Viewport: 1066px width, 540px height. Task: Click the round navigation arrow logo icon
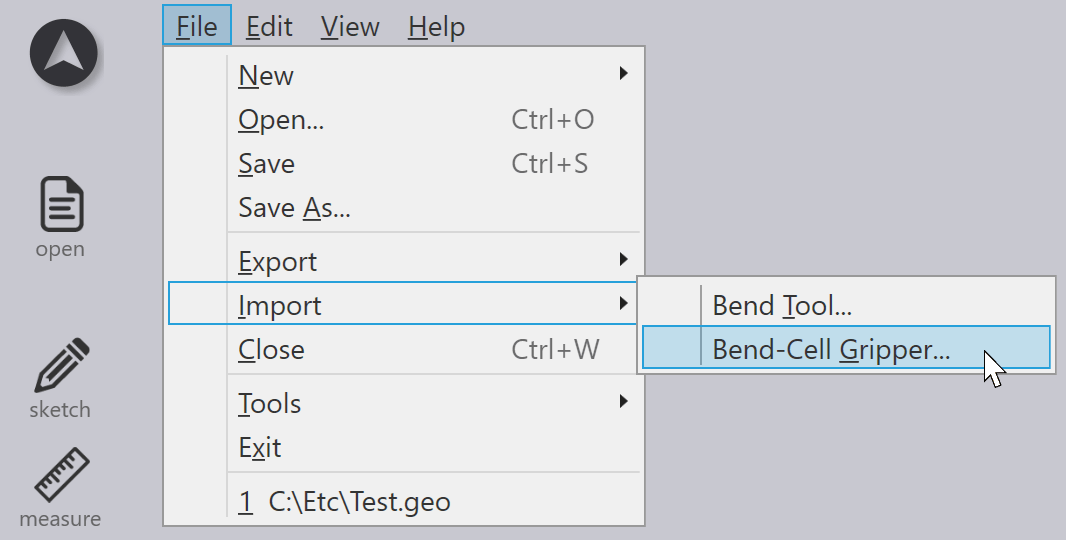pyautogui.click(x=64, y=53)
